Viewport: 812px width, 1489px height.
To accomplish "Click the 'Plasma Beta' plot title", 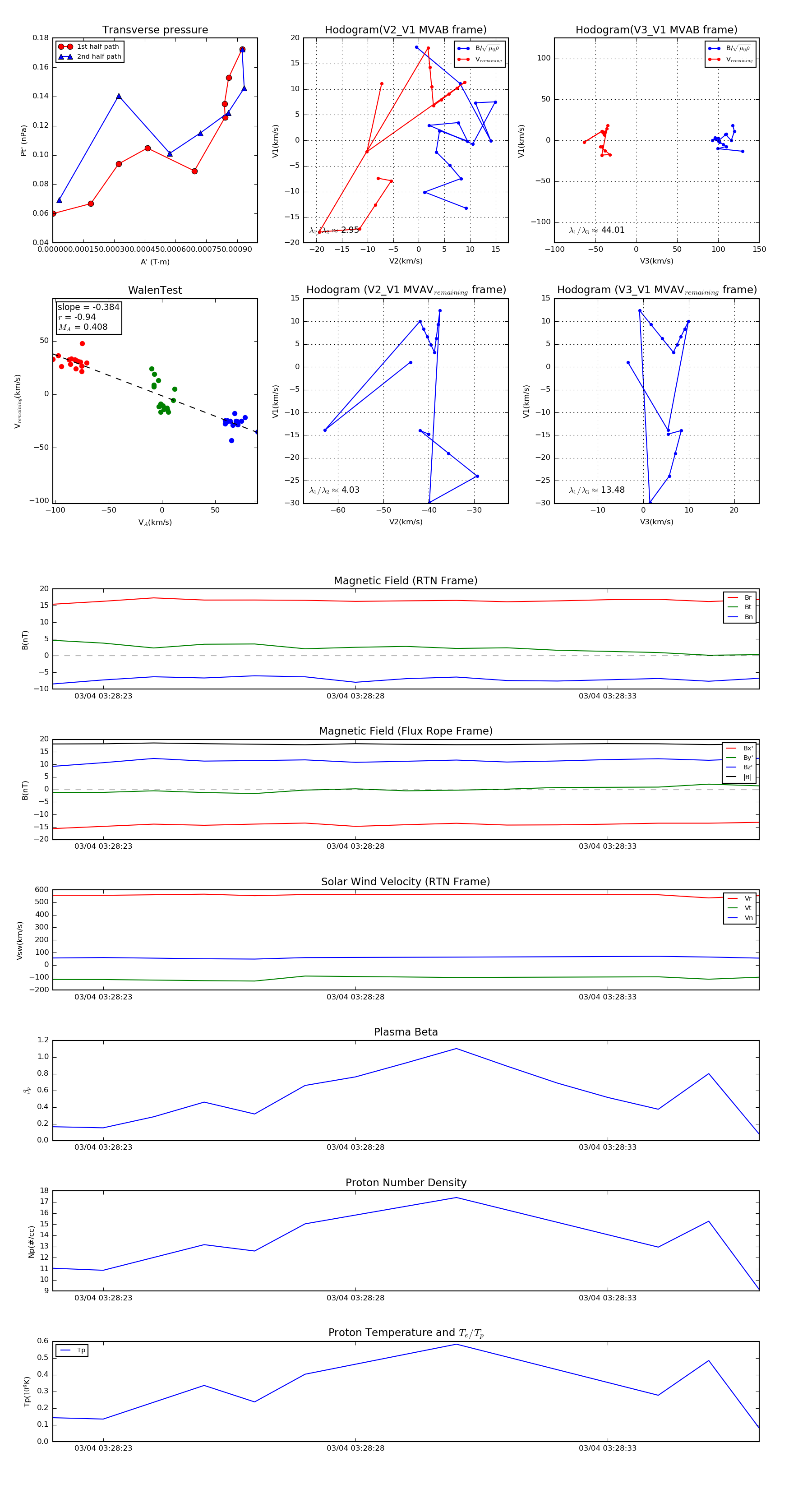I will point(406,1032).
